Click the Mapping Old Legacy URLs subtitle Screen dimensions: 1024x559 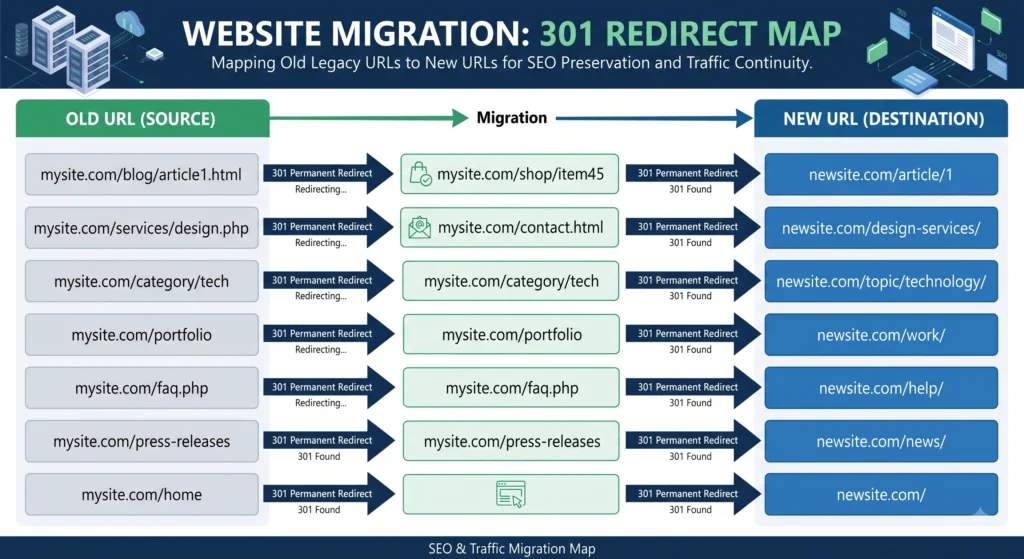tap(511, 63)
